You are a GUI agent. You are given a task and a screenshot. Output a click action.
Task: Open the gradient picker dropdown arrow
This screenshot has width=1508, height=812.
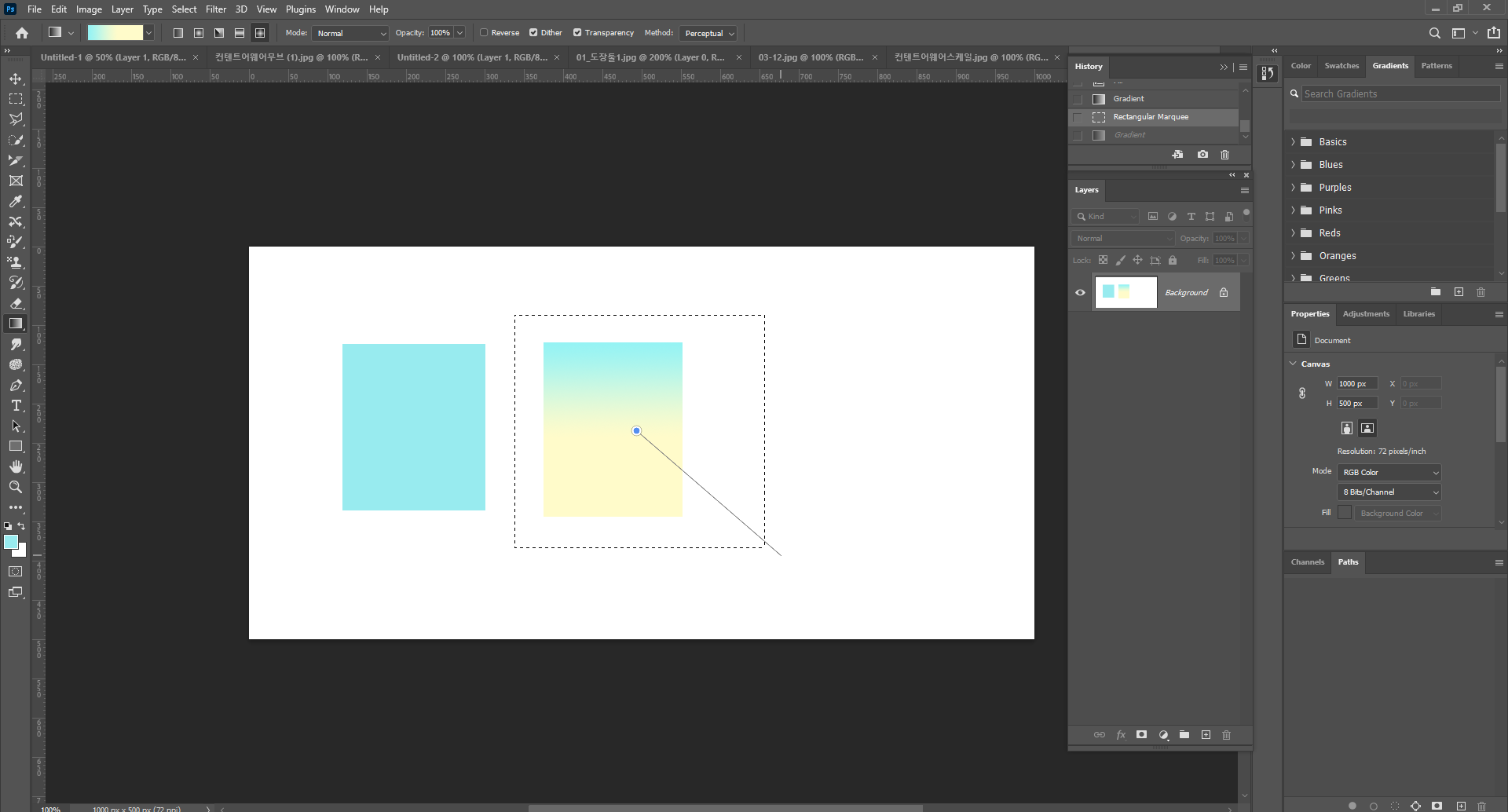coord(148,33)
